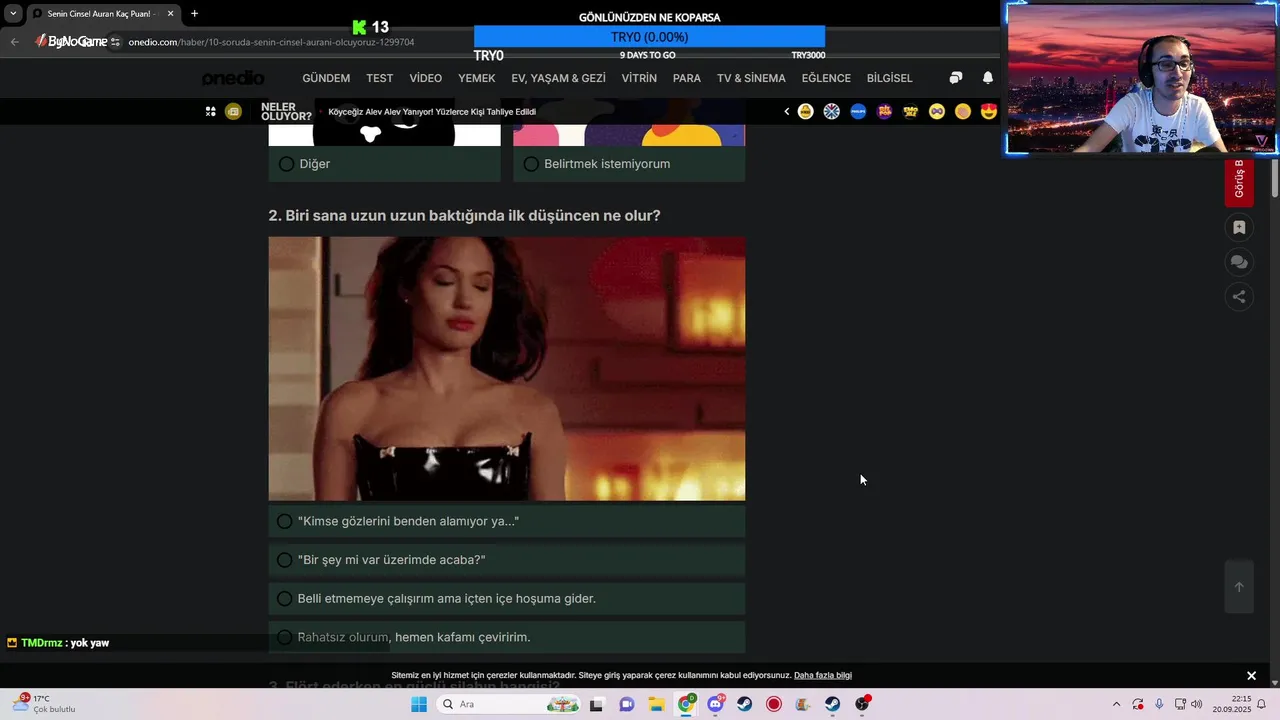Open the YEMEK menu item

pyautogui.click(x=476, y=78)
